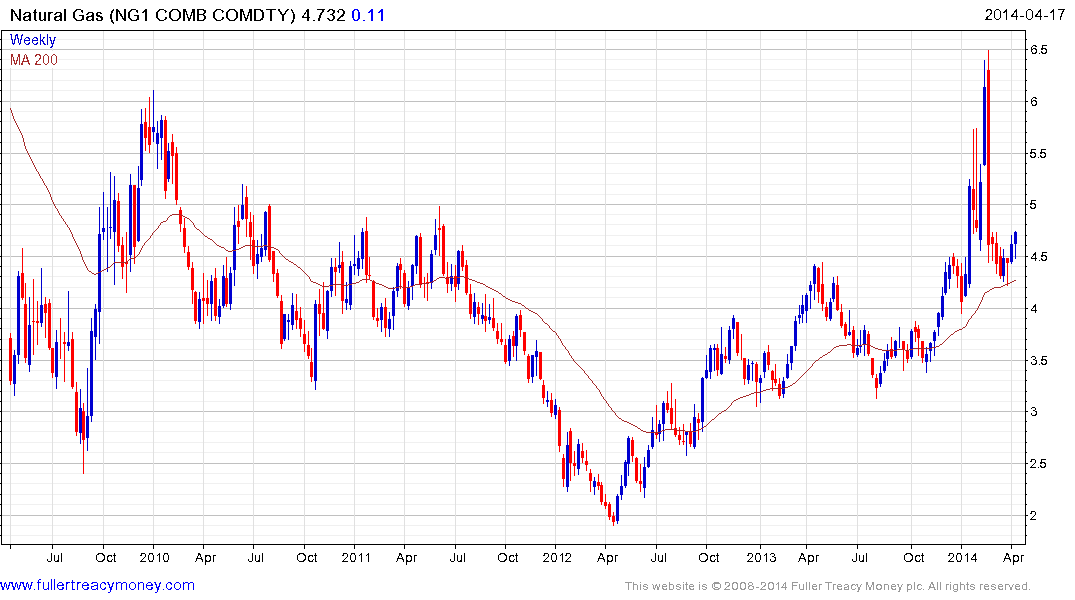
Task: Click the 3.5 price axis label
Action: coord(1039,360)
